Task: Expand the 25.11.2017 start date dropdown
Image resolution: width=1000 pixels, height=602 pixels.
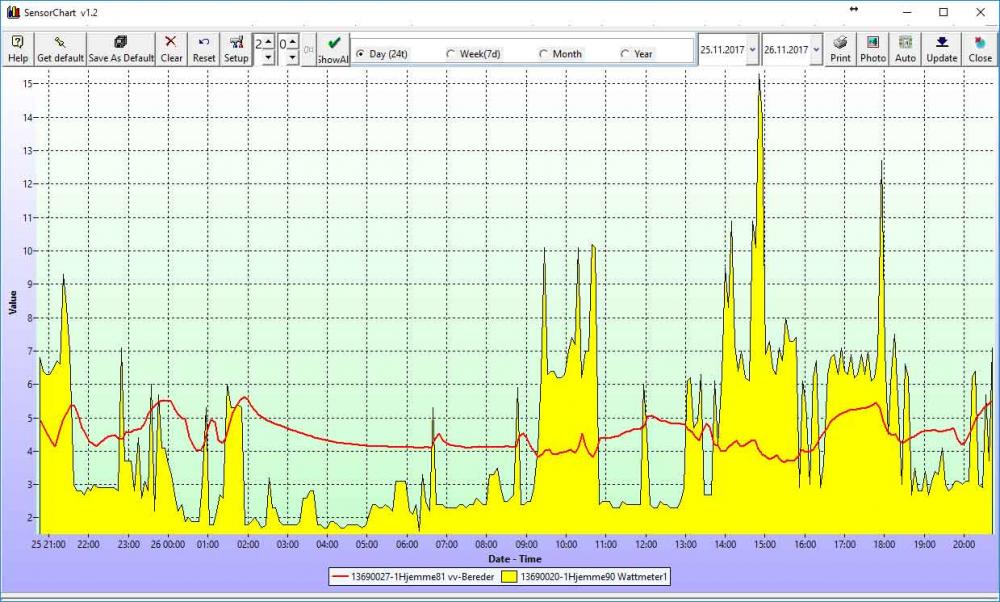Action: tap(752, 49)
